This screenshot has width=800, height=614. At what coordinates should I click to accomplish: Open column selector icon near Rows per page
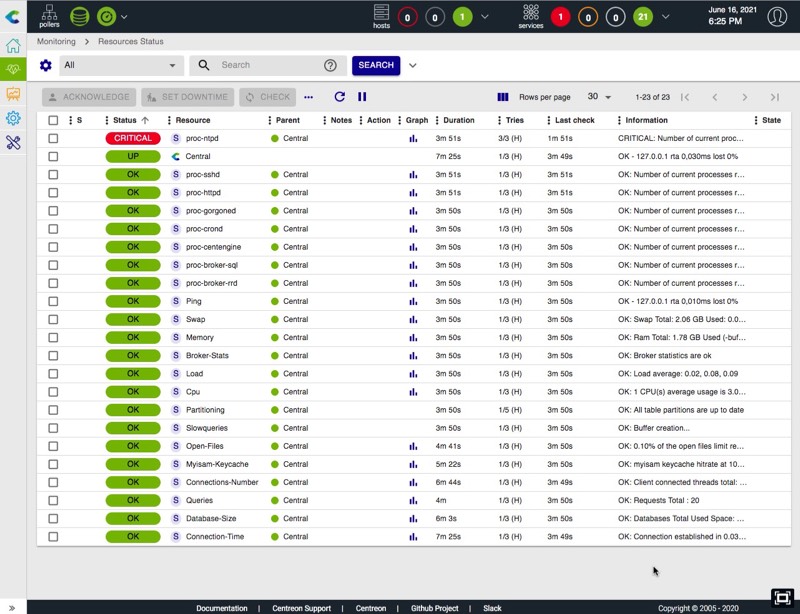click(x=503, y=97)
